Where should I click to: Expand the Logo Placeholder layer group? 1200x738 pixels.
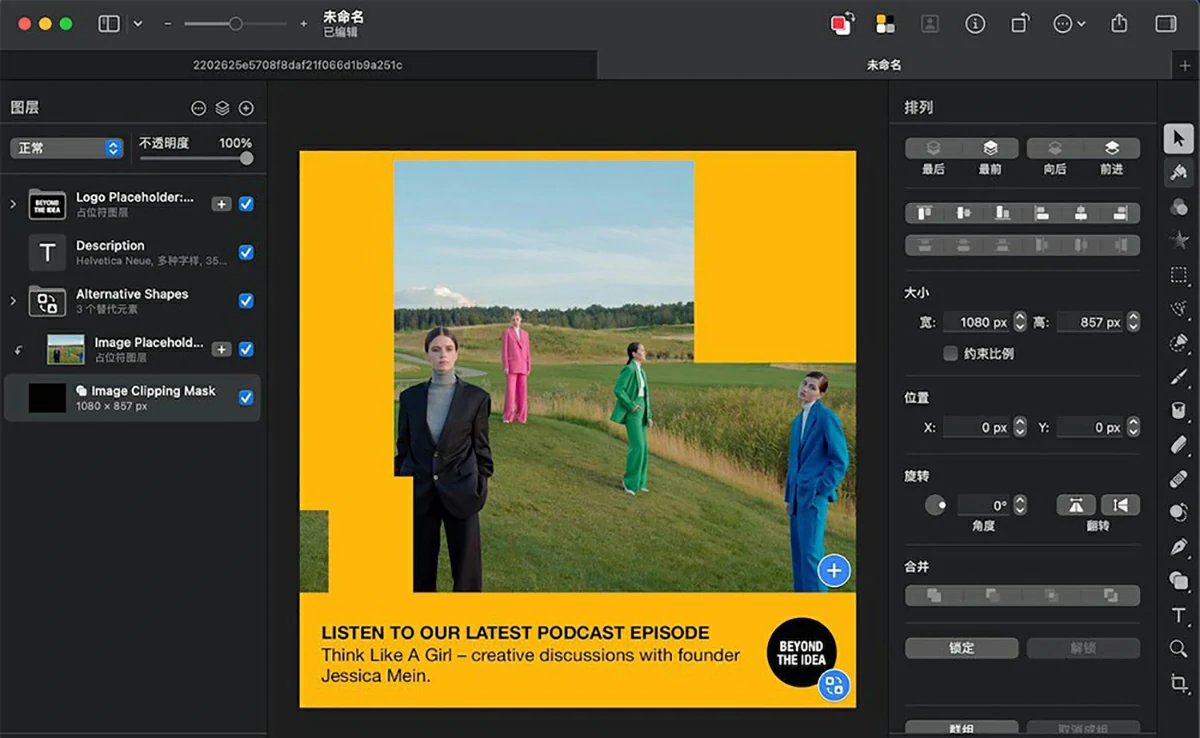[x=13, y=204]
